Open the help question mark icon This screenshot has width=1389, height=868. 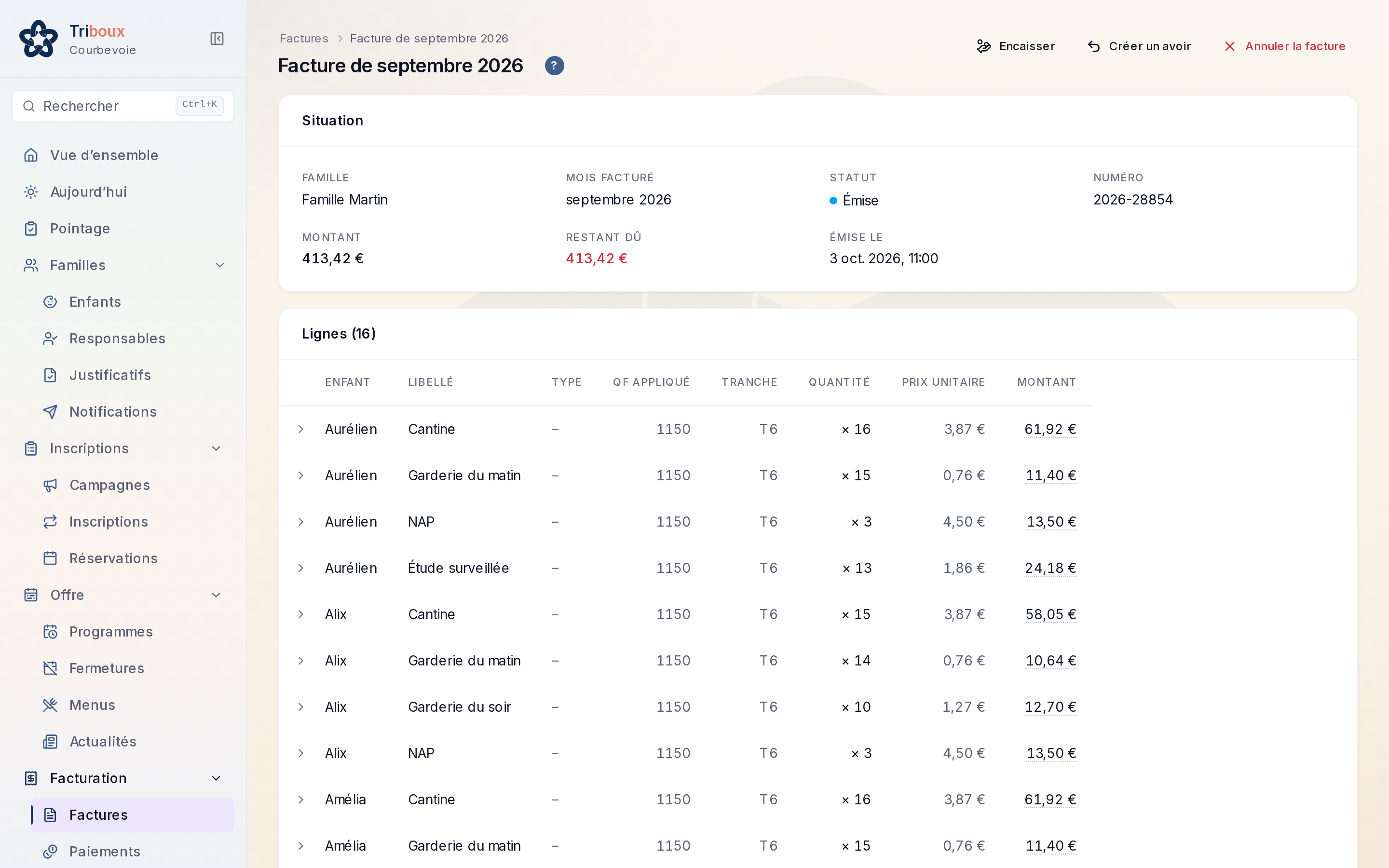554,66
